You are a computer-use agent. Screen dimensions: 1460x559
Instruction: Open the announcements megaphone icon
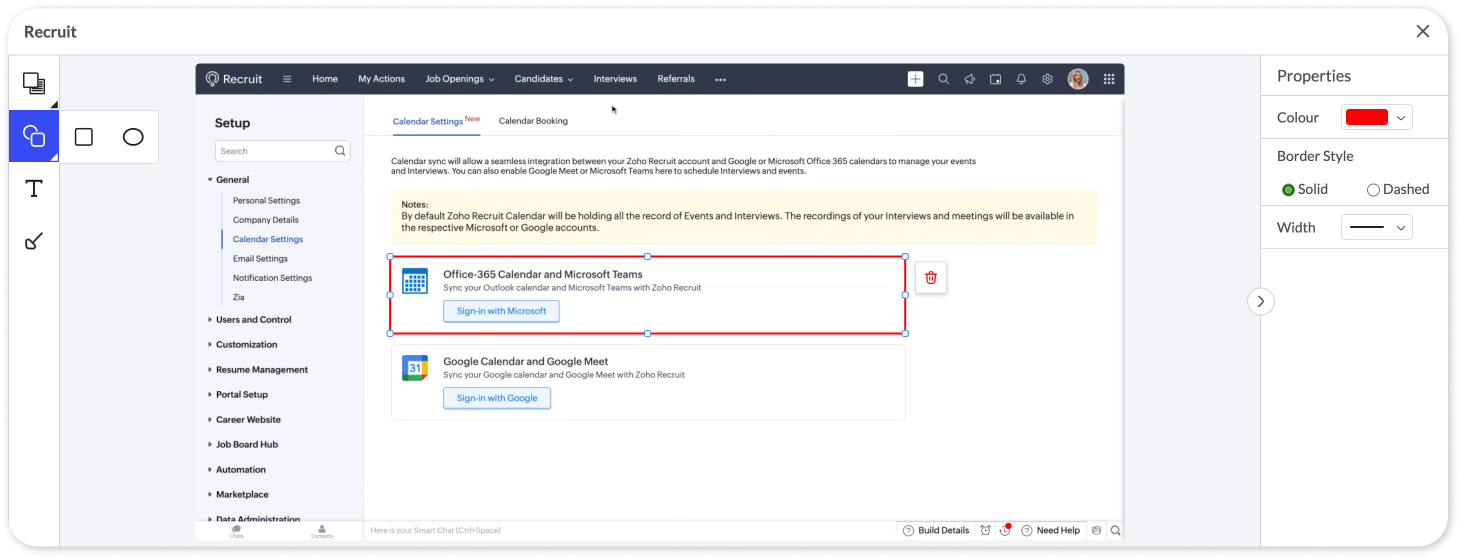[969, 79]
